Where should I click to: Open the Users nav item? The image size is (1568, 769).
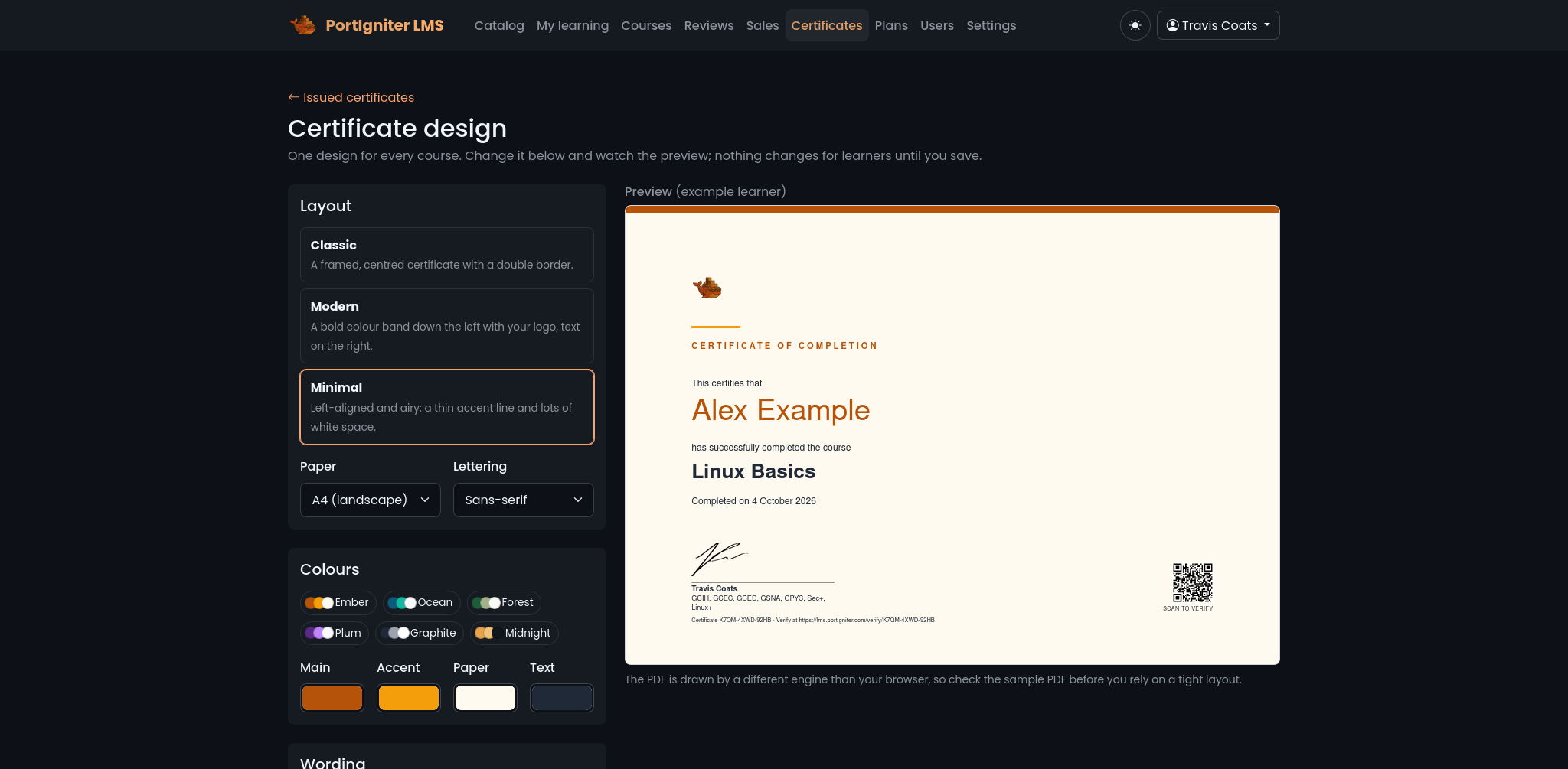tap(937, 25)
